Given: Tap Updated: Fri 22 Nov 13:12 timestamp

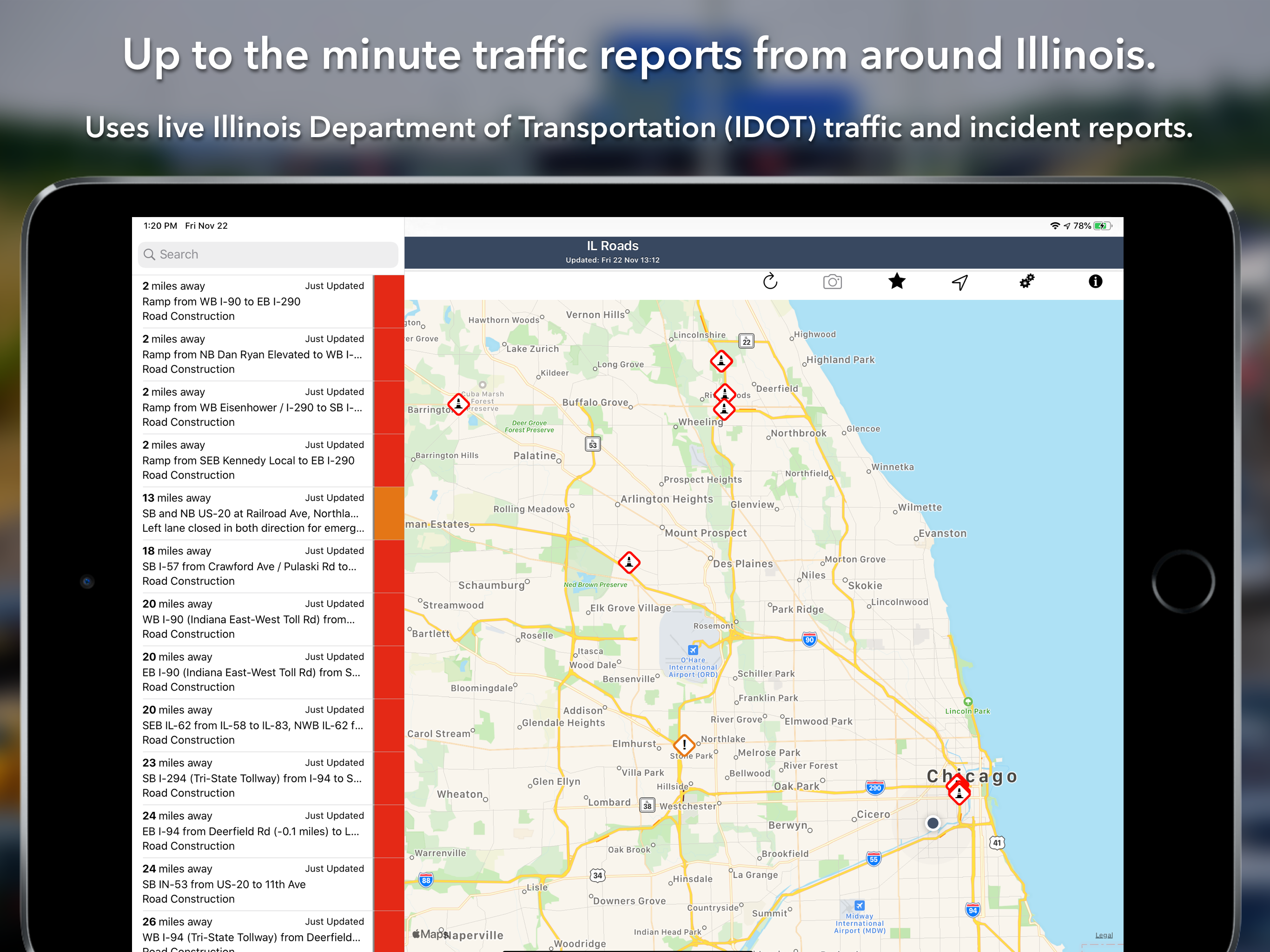Looking at the screenshot, I should [x=613, y=260].
